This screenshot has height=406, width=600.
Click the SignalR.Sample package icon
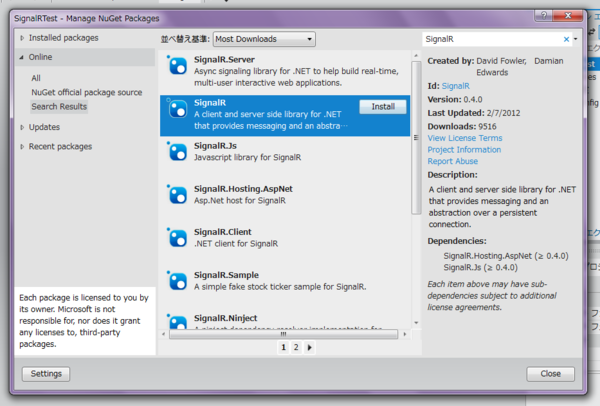tap(178, 281)
